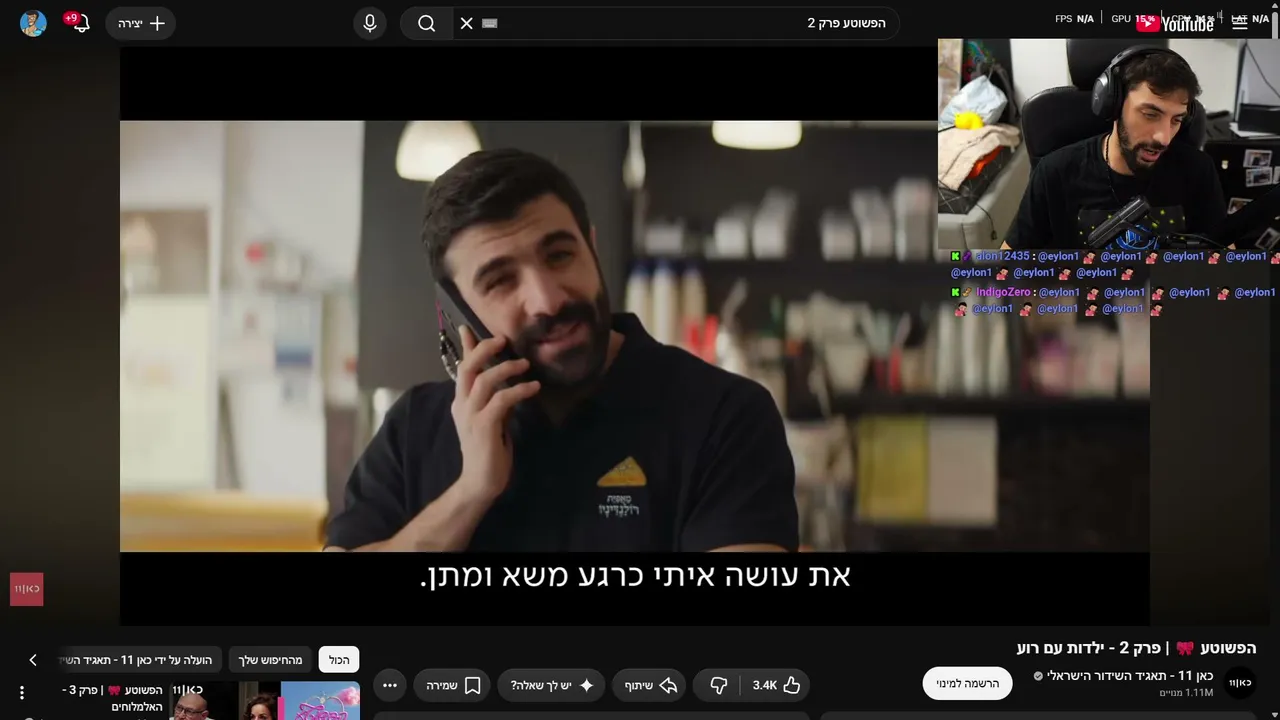
Task: Select the 'מהחיפוש שלך' filter chip
Action: tap(270, 660)
